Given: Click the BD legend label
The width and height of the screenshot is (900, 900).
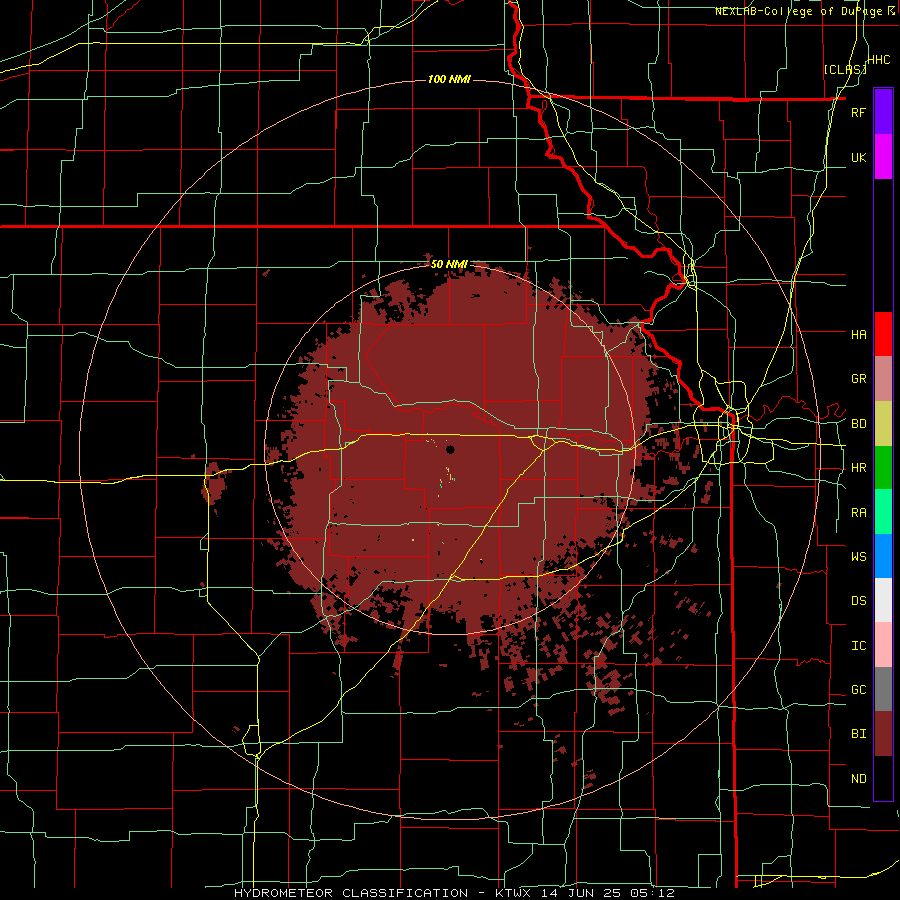Looking at the screenshot, I should [858, 424].
